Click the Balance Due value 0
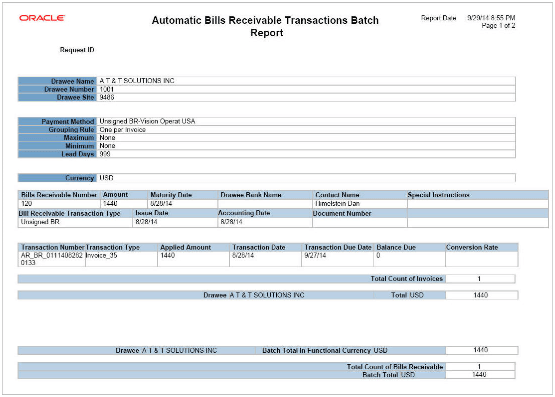The width and height of the screenshot is (555, 397). tap(378, 255)
